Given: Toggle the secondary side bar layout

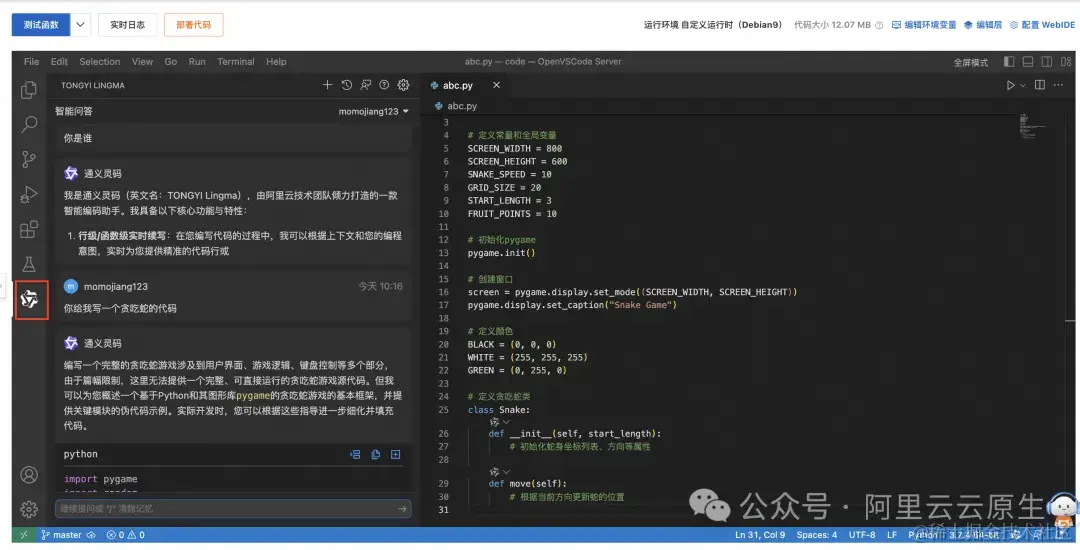Looking at the screenshot, I should [x=1046, y=62].
